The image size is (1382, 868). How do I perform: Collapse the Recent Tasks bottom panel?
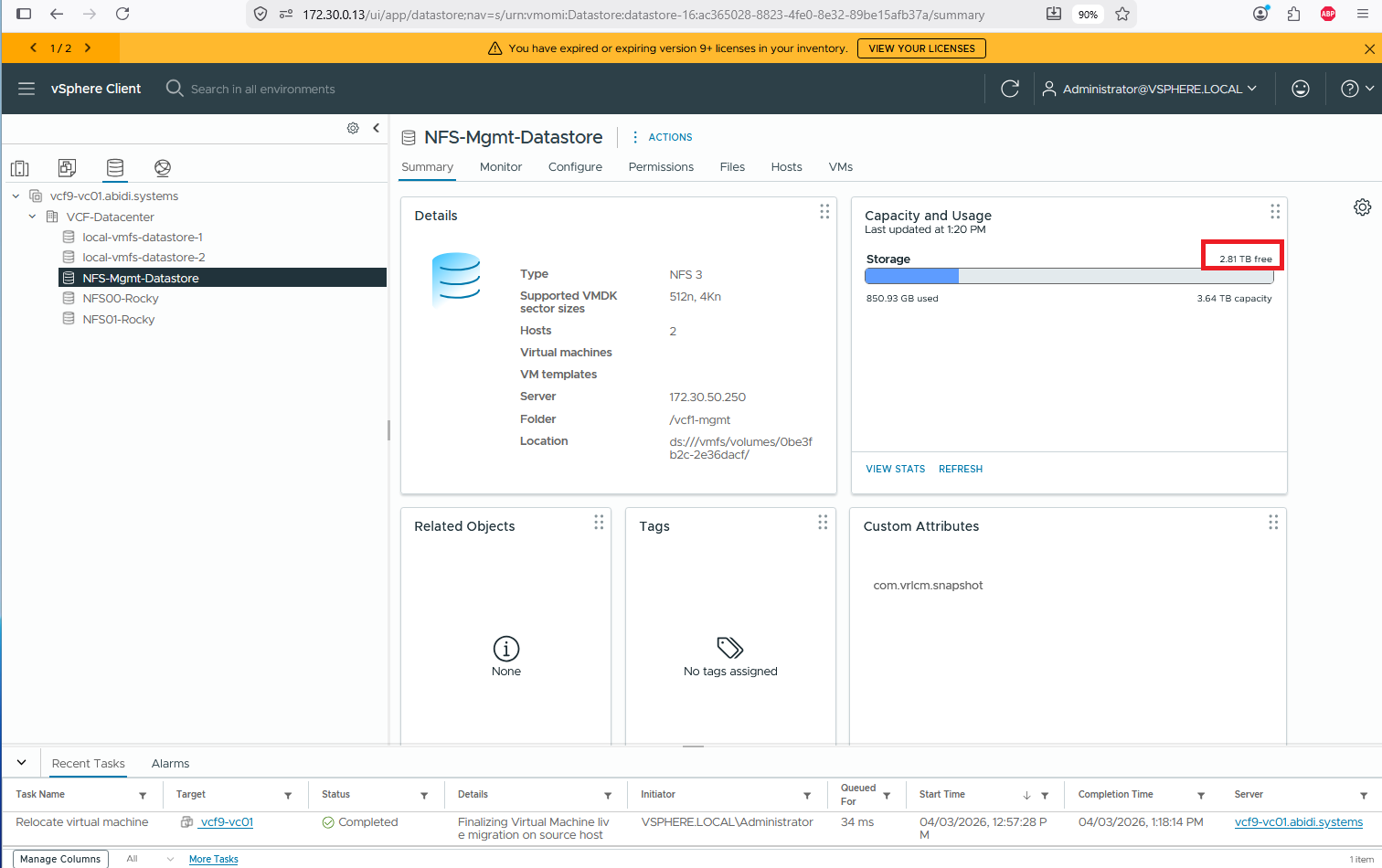[22, 763]
